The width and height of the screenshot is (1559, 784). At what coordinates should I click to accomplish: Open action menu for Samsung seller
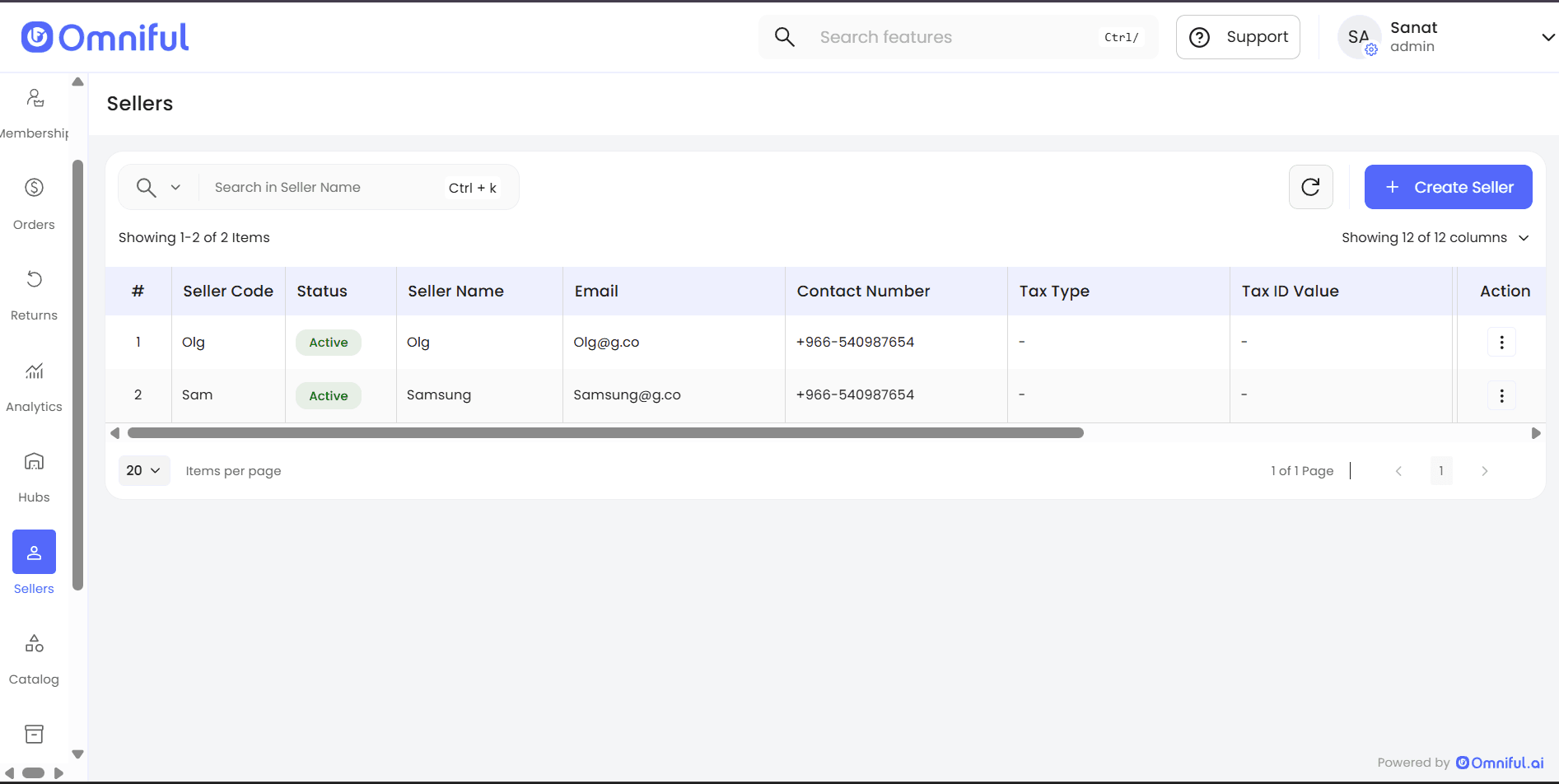click(x=1501, y=396)
